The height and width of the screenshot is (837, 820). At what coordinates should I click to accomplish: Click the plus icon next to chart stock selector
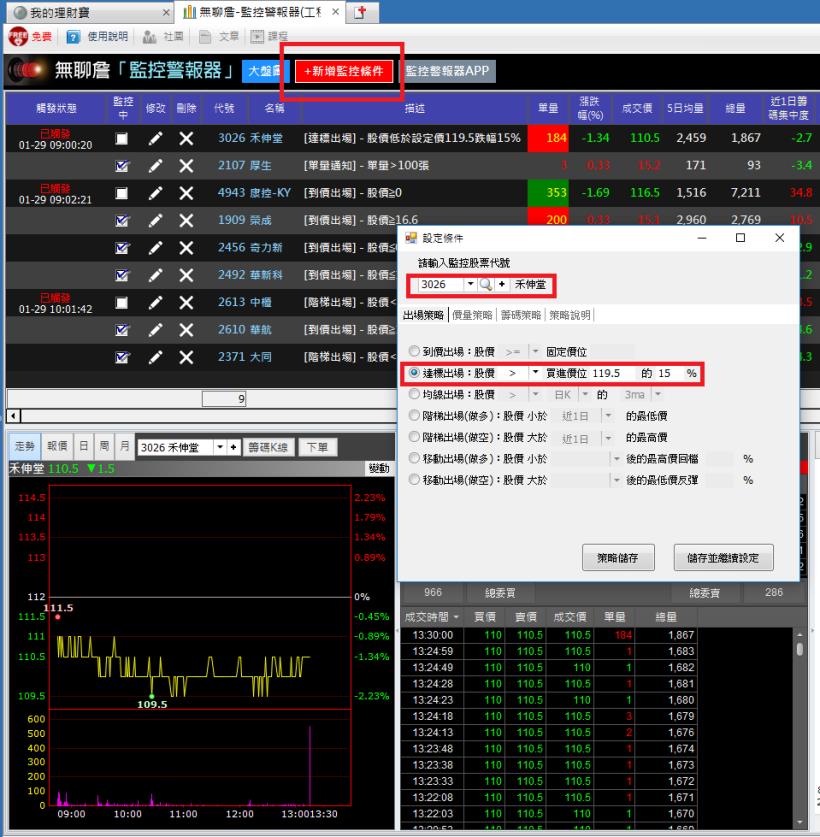[233, 447]
